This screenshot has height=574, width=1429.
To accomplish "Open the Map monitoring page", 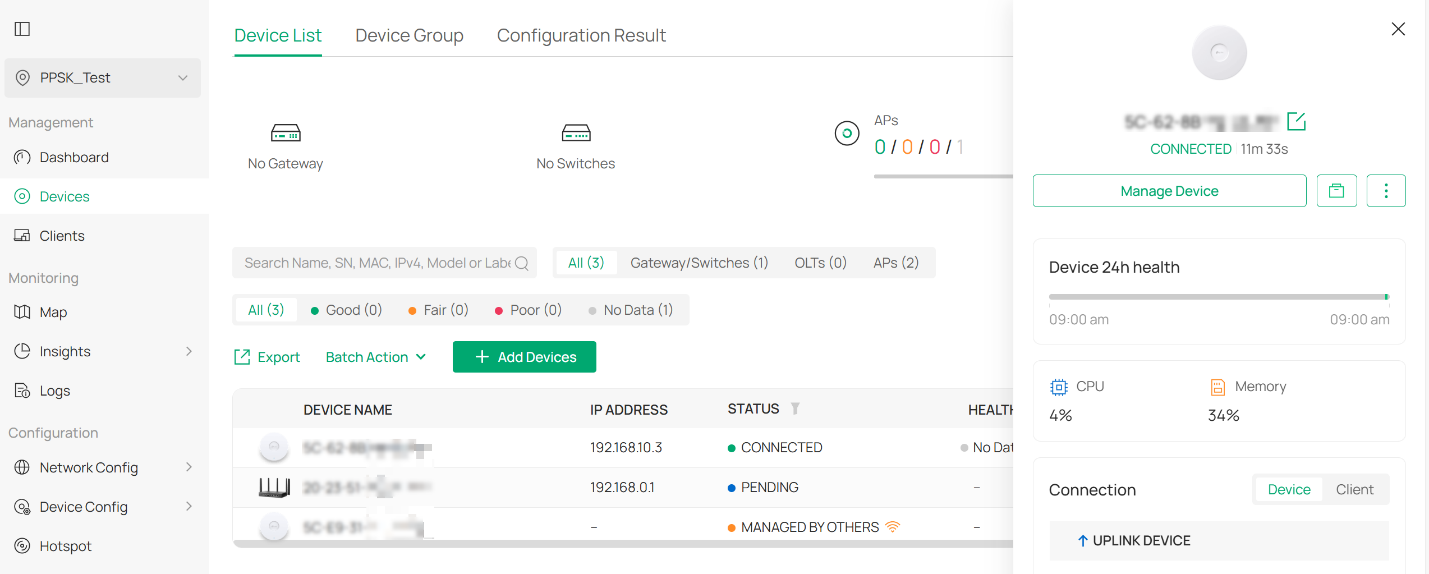I will (53, 312).
